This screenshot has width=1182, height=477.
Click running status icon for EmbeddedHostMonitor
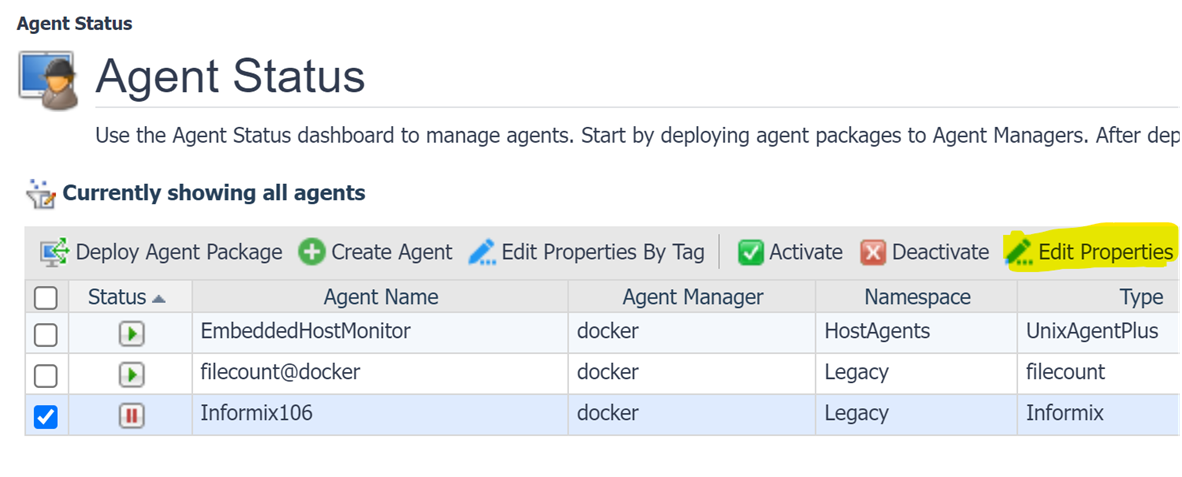pyautogui.click(x=131, y=334)
